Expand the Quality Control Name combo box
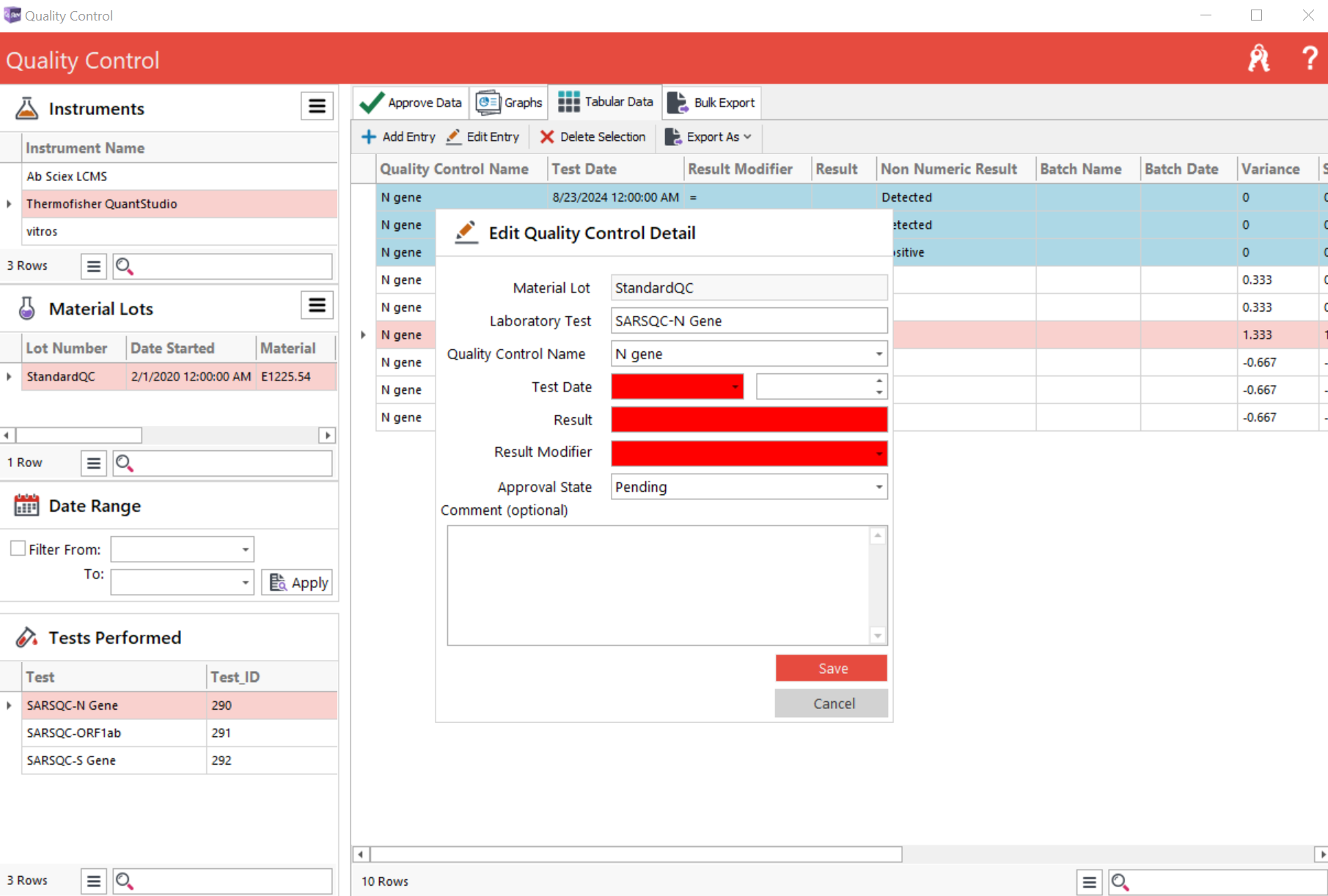This screenshot has width=1328, height=896. (878, 354)
